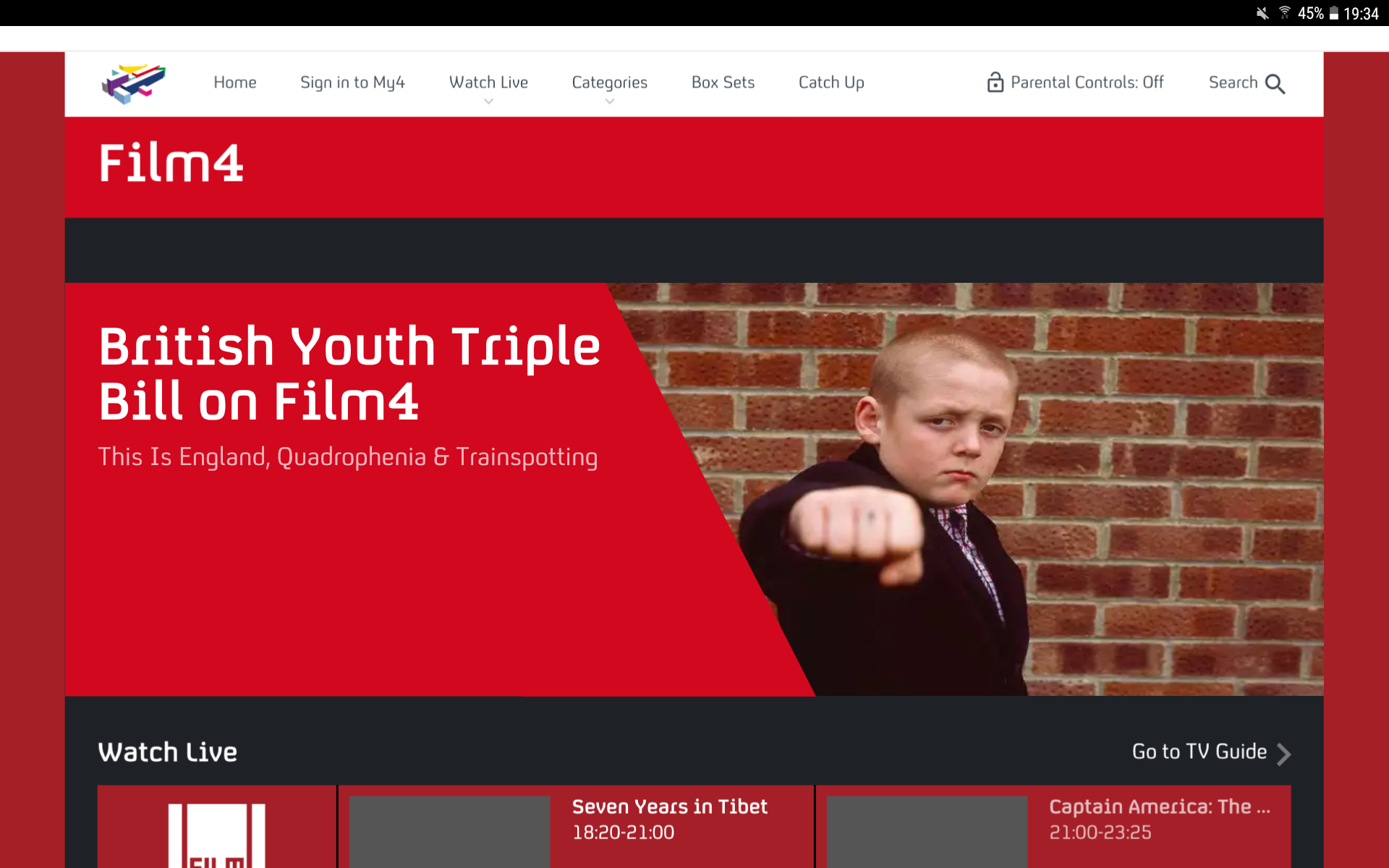Select Seven Years in Tibet thumbnail
This screenshot has height=868, width=1389.
click(x=449, y=832)
